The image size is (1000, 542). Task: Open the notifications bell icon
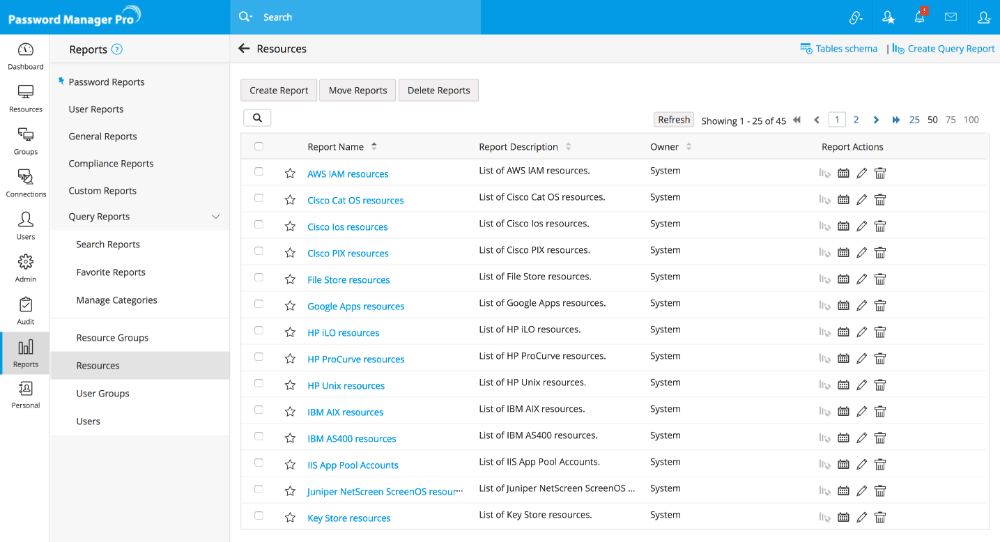[919, 17]
